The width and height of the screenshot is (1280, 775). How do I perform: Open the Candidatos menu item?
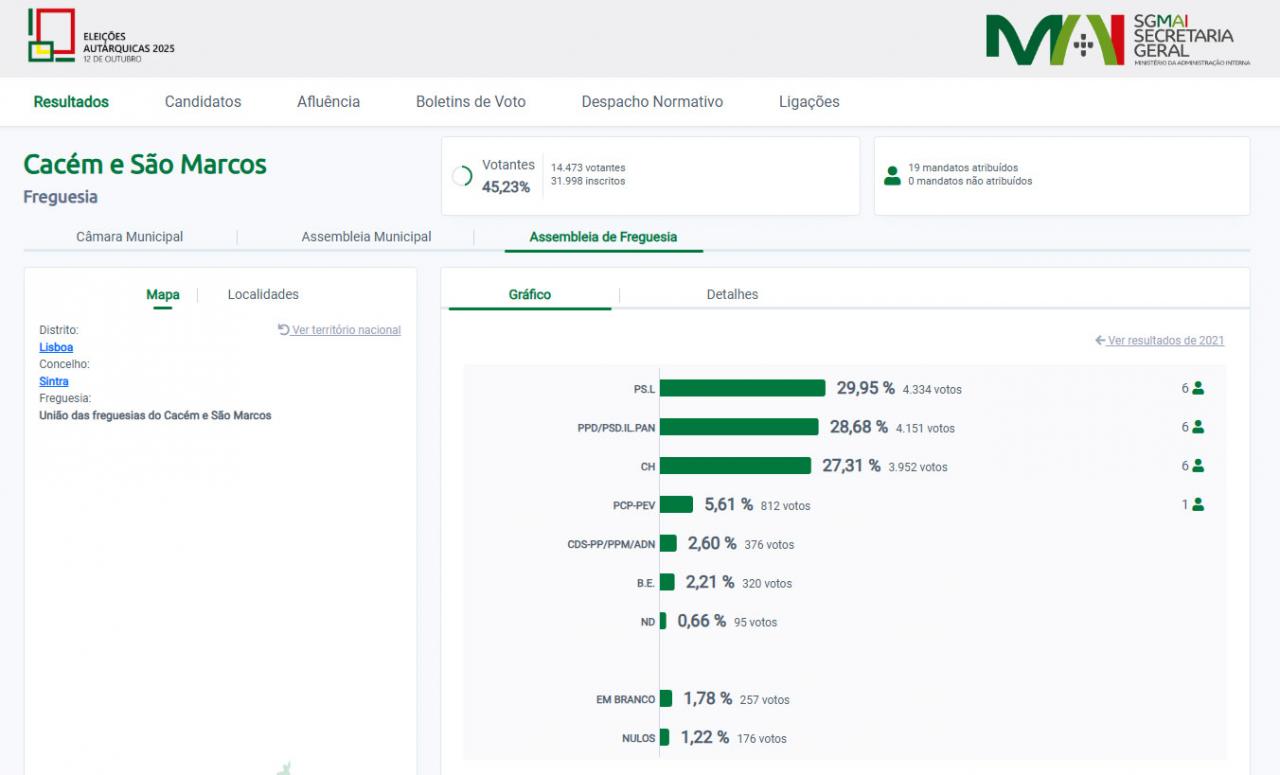click(x=203, y=102)
